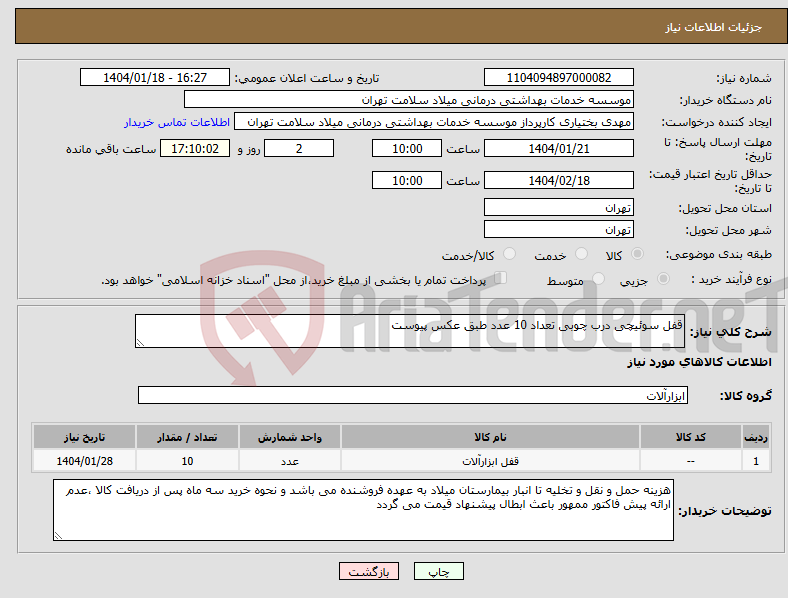
Task: Click the buyer notes textarea resize handle
Action: 58,536
